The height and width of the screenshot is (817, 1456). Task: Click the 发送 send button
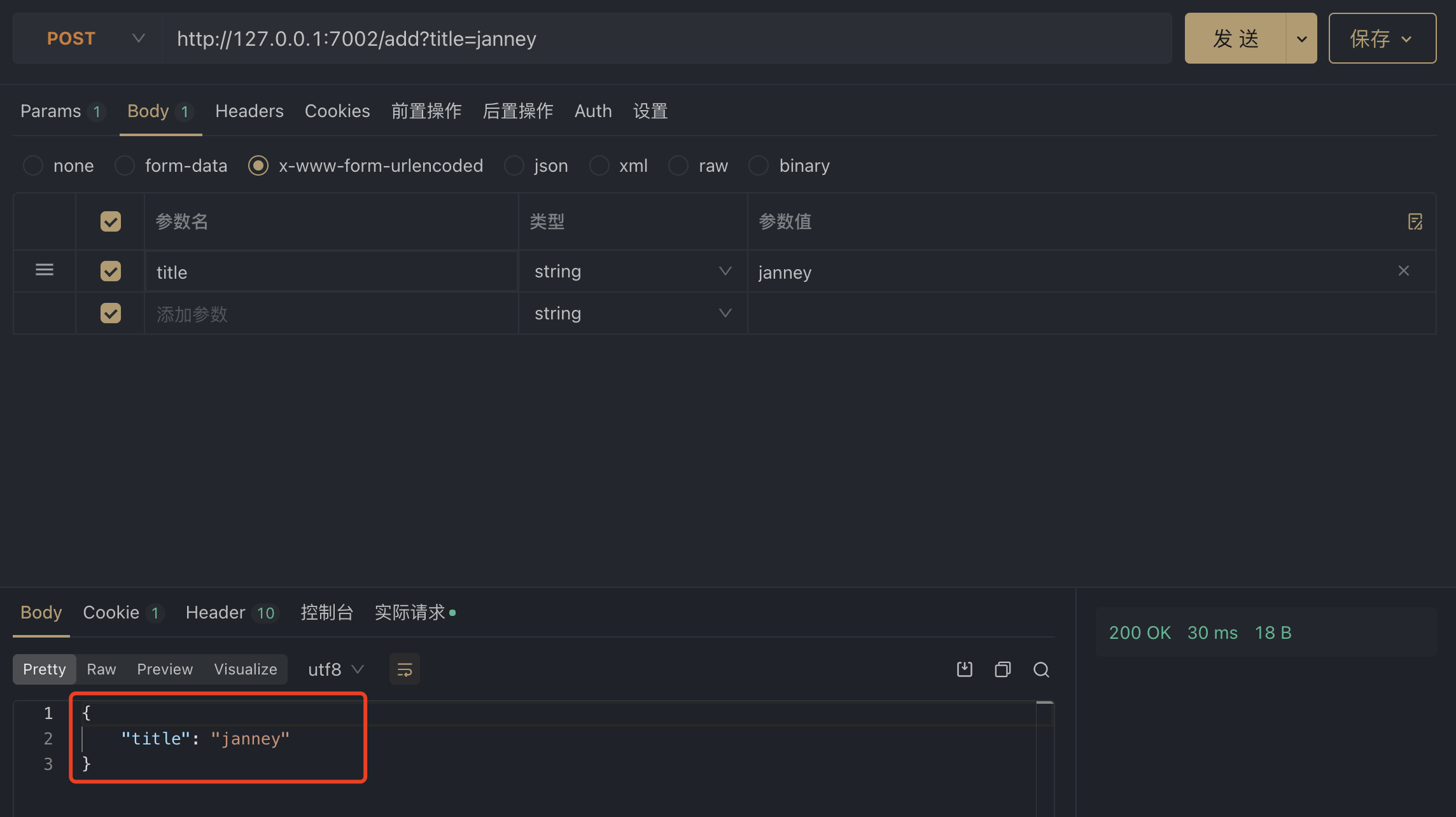point(1235,39)
